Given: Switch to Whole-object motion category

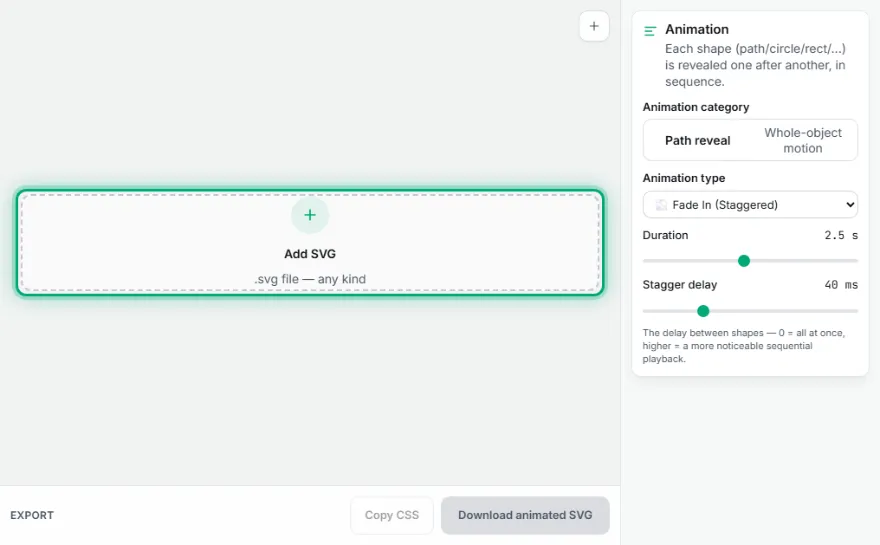Looking at the screenshot, I should pos(803,140).
